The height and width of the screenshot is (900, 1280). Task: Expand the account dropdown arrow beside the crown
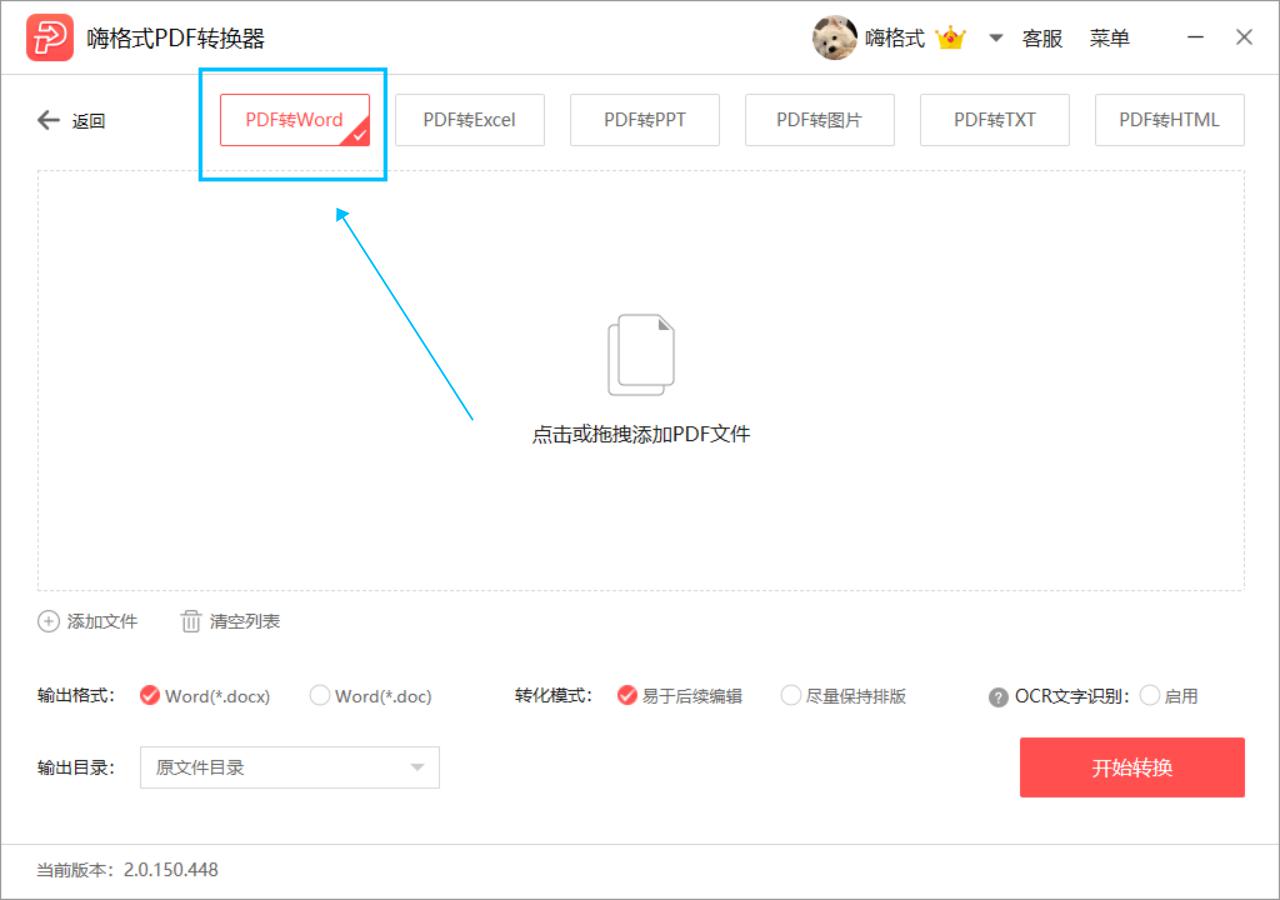(995, 38)
